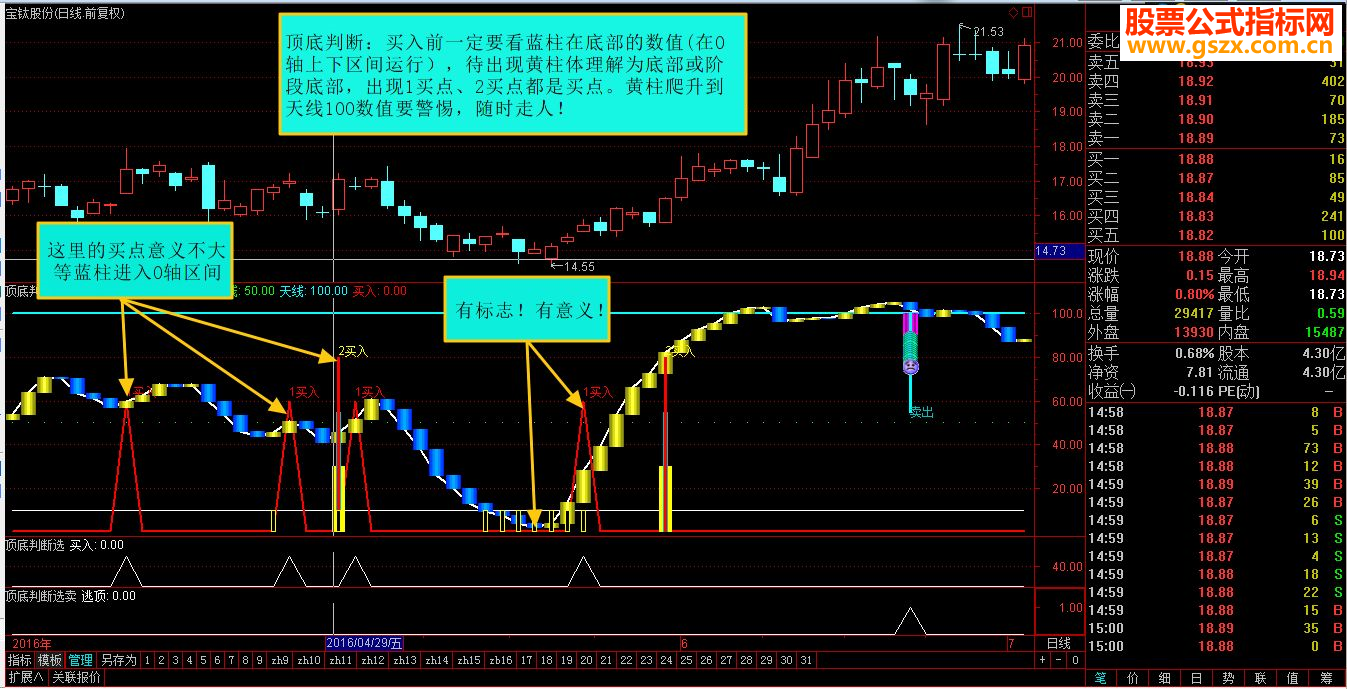This screenshot has height=689, width=1347.
Task: Select template slot 9
Action: tap(261, 660)
